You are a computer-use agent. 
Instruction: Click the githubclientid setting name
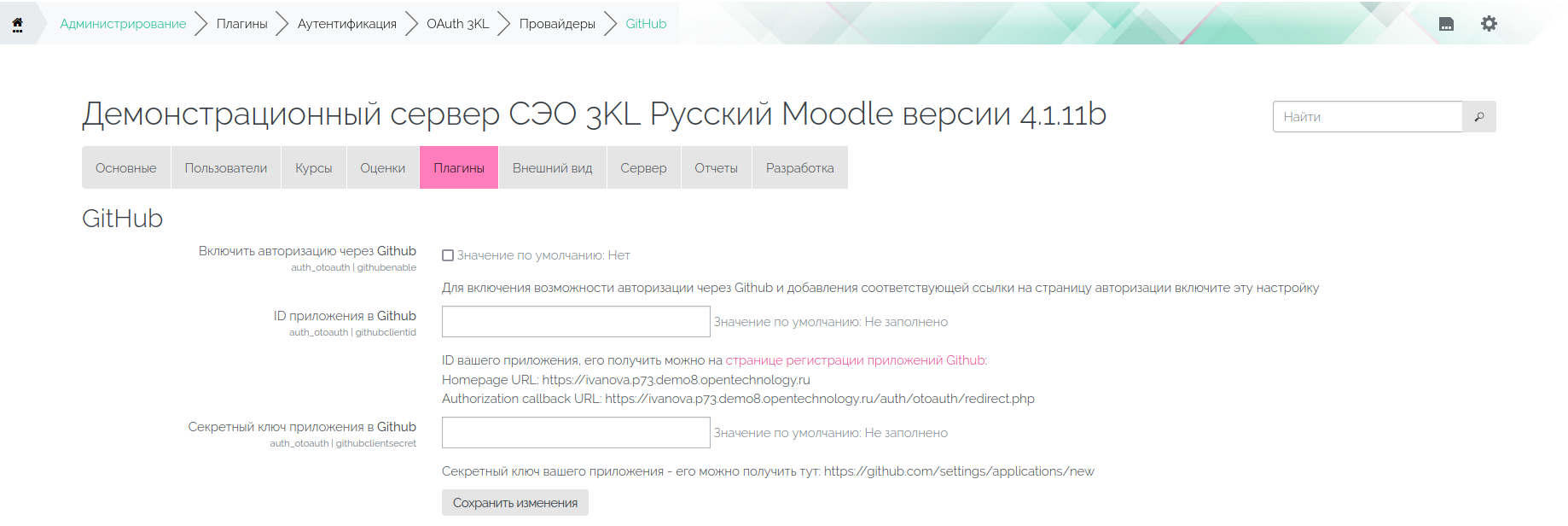[386, 332]
